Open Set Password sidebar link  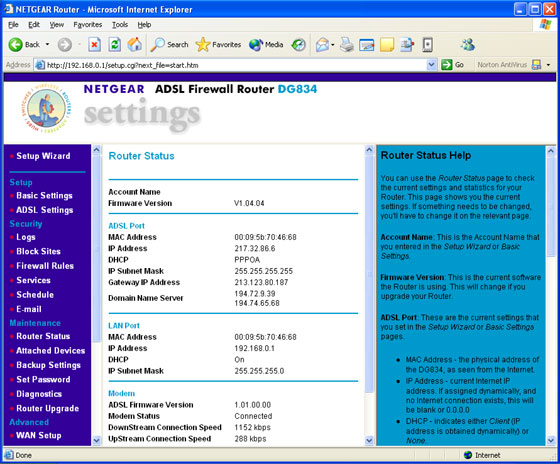pos(43,379)
